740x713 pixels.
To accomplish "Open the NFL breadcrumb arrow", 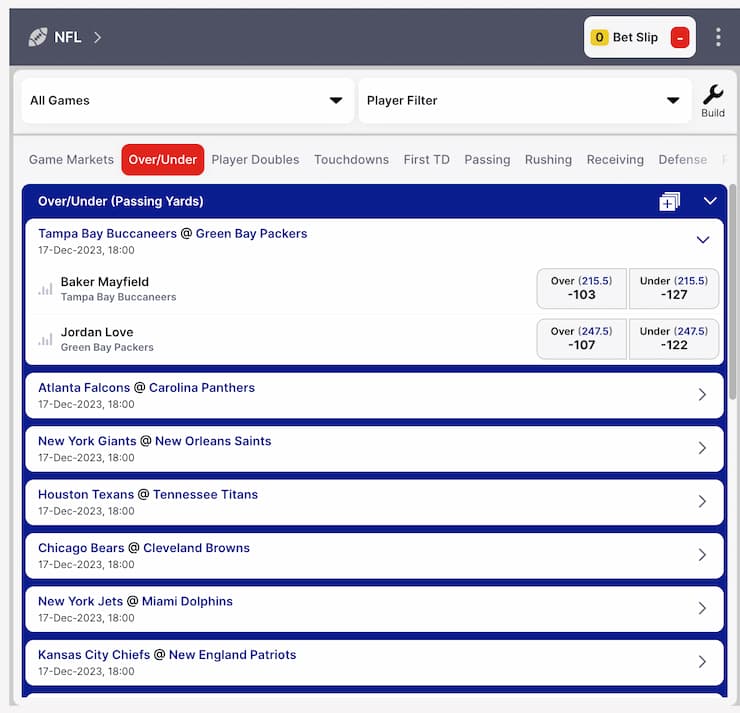I will pos(97,37).
